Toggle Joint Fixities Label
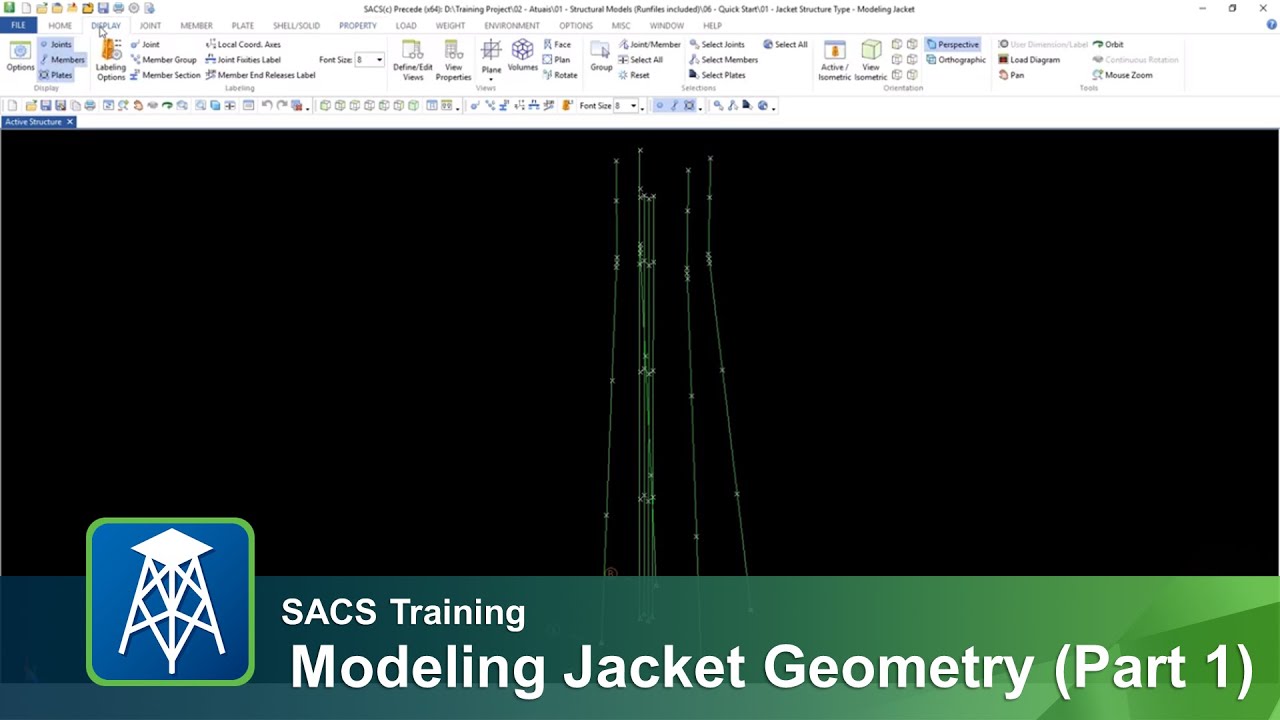Image resolution: width=1280 pixels, height=720 pixels. [243, 59]
